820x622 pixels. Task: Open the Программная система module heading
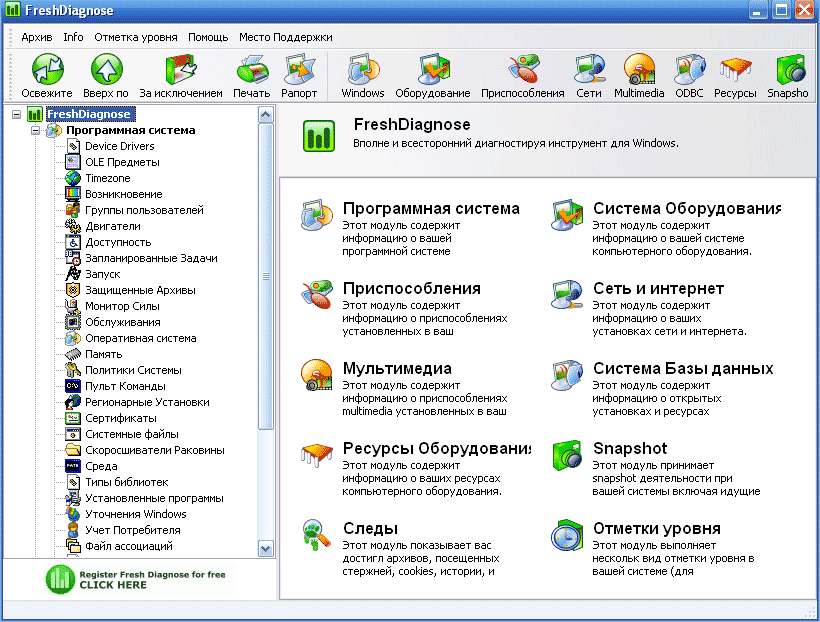pos(431,208)
